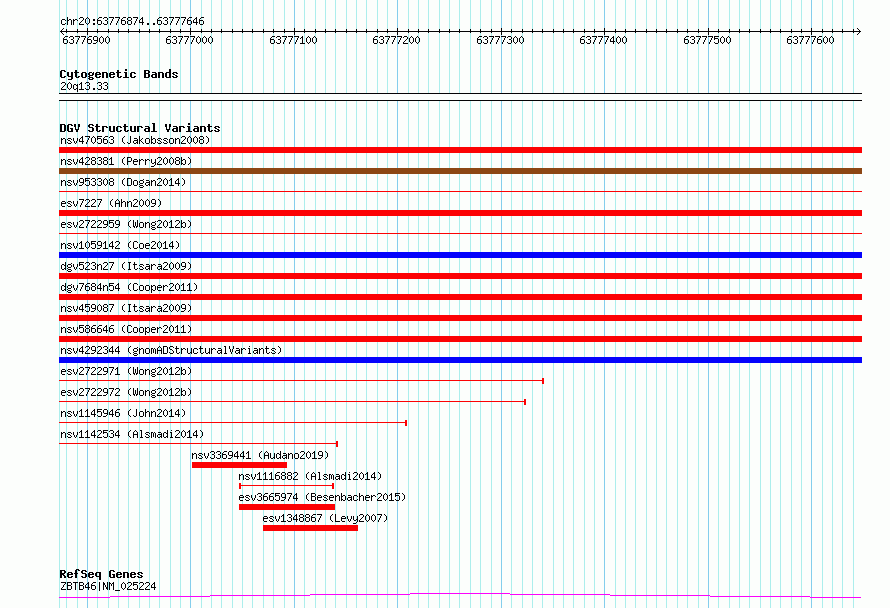Click the 63777600 ruler position label

(x=810, y=40)
